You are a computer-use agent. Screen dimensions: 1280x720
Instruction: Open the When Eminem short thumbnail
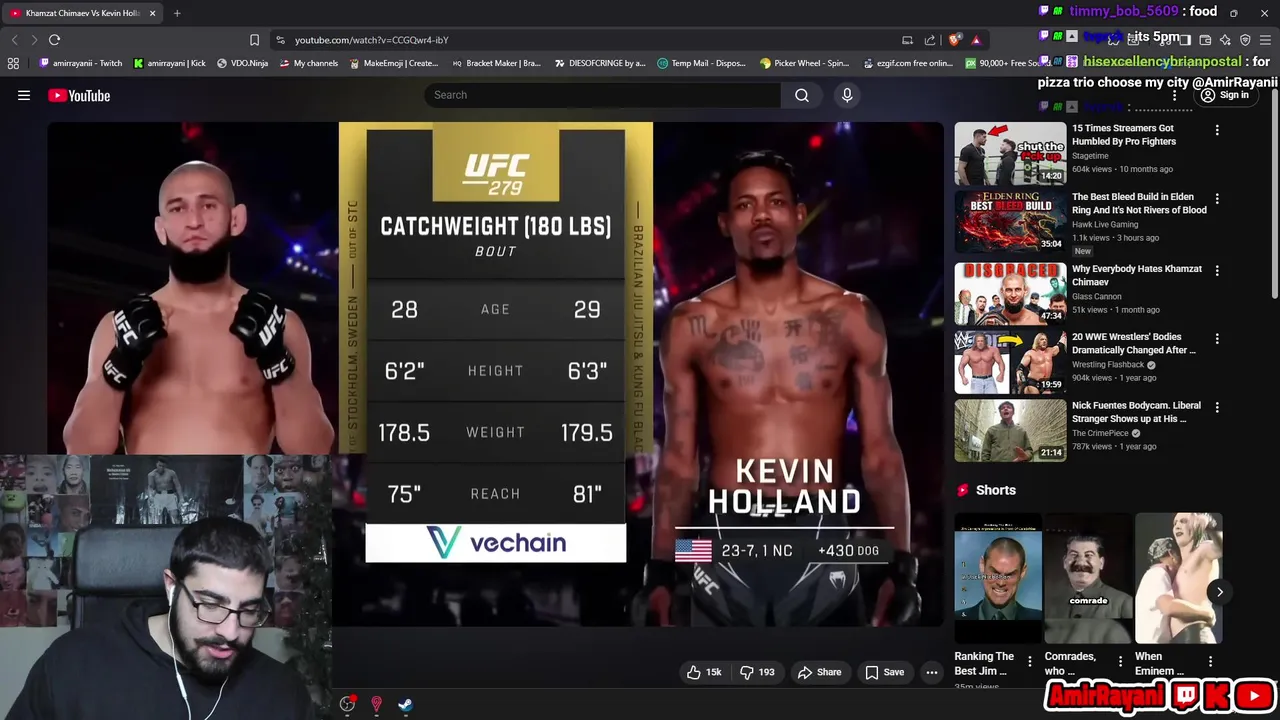coord(1178,578)
